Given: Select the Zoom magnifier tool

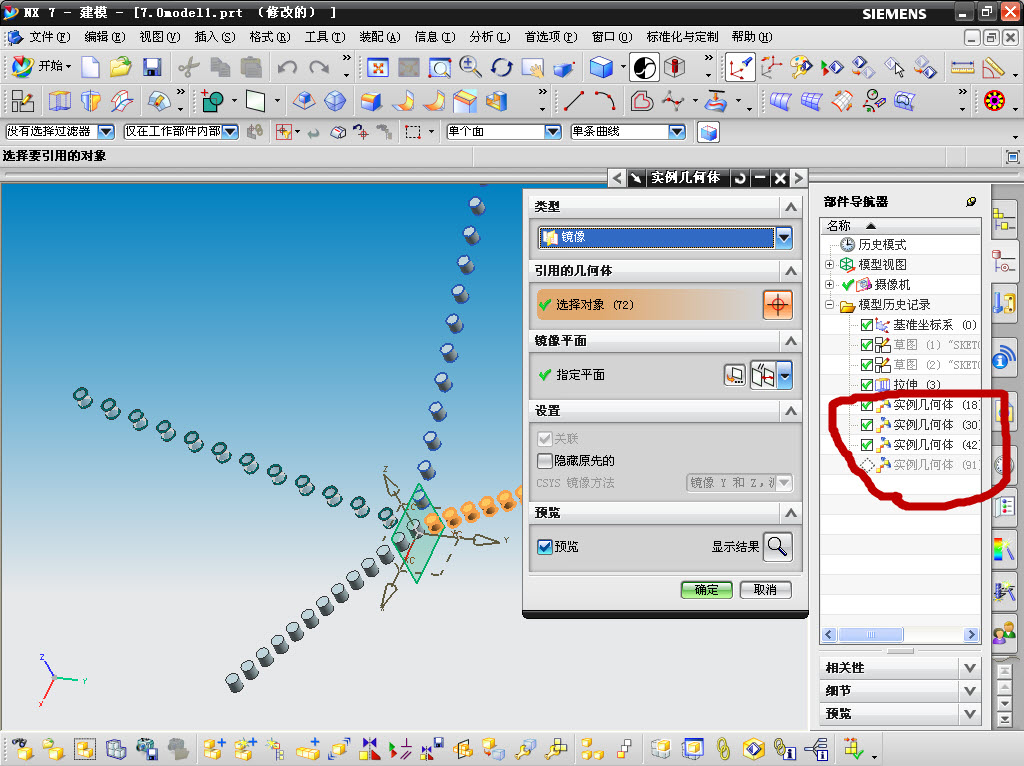Looking at the screenshot, I should click(470, 67).
